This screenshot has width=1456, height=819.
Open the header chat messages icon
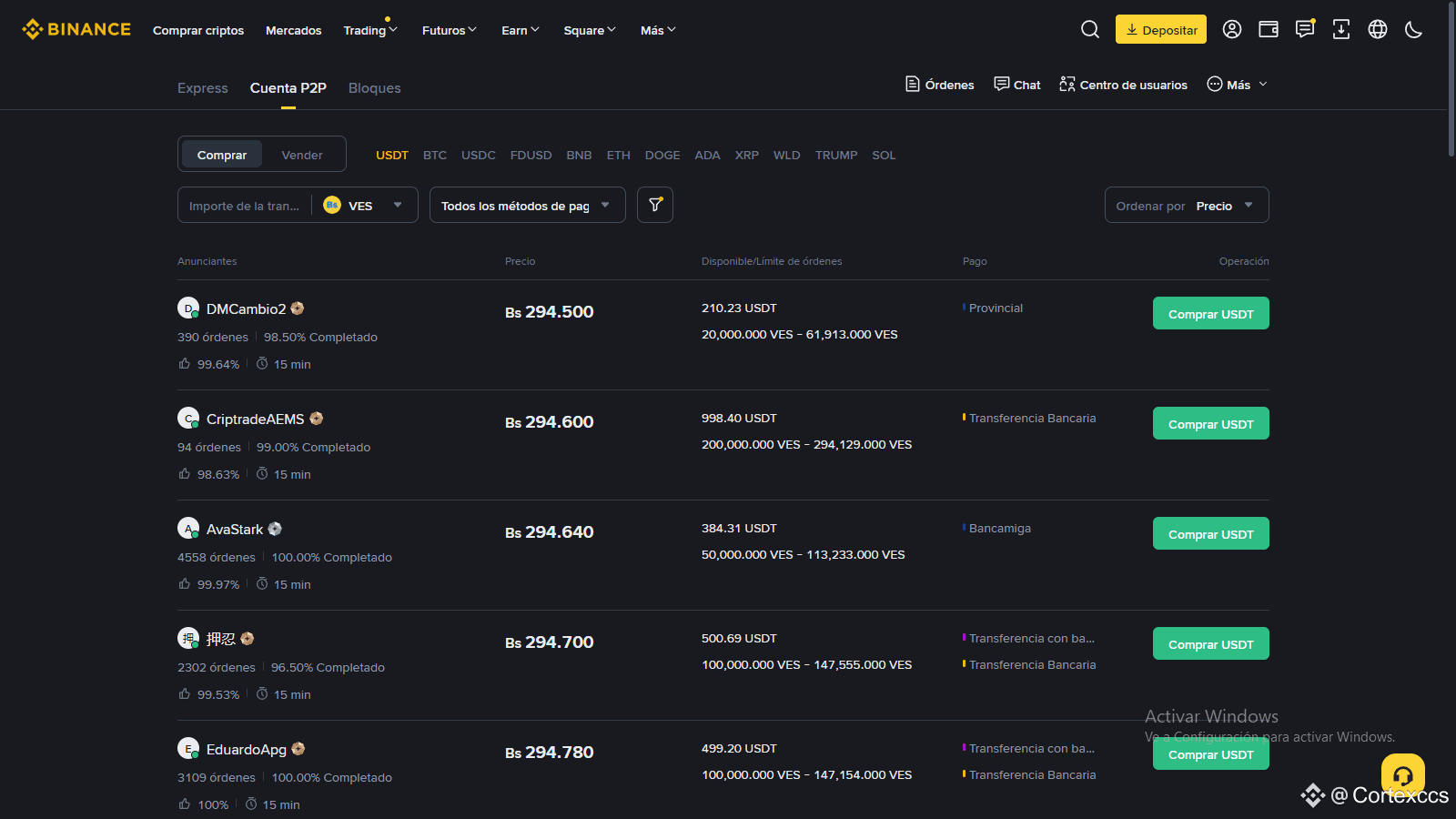pos(1305,29)
